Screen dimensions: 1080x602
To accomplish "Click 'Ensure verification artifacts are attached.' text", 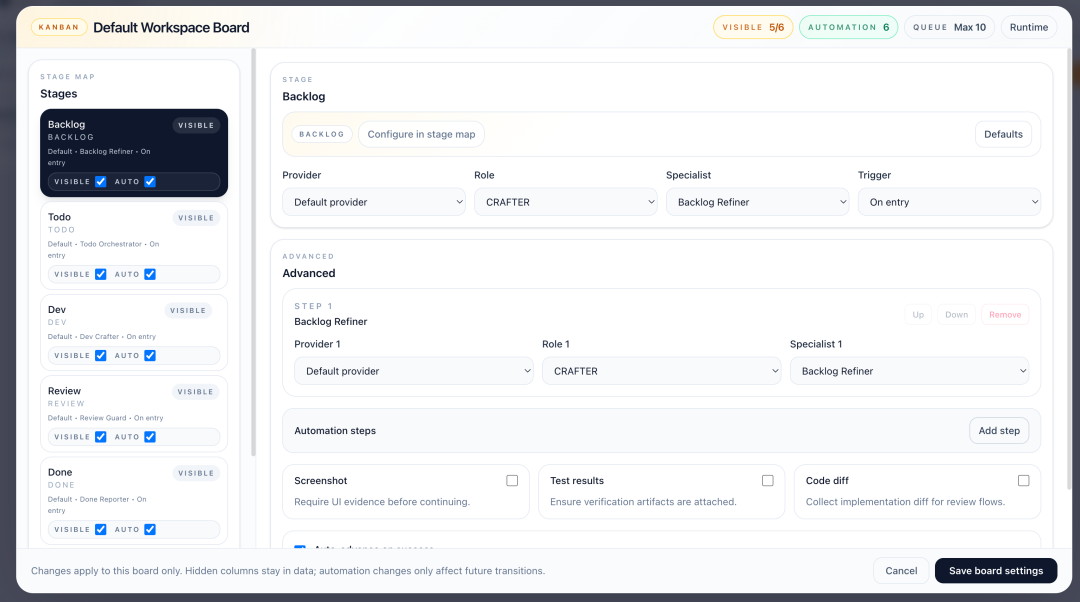I will [x=643, y=501].
